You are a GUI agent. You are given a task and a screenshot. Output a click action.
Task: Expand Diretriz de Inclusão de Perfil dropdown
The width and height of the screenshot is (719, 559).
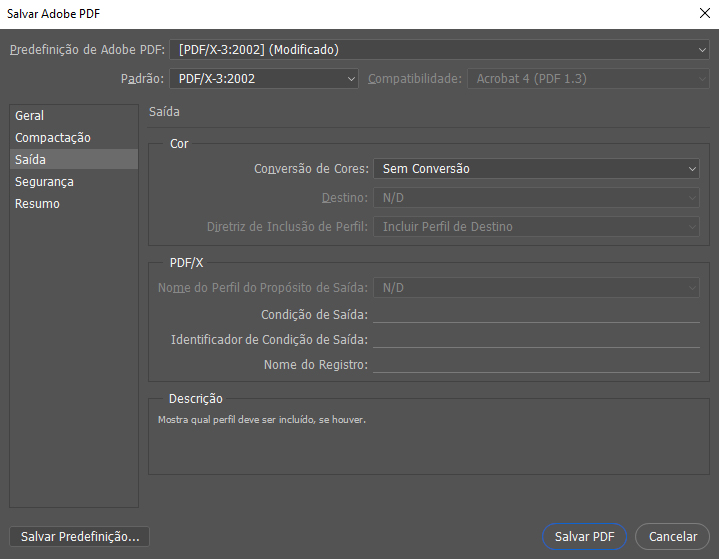[x=536, y=227]
